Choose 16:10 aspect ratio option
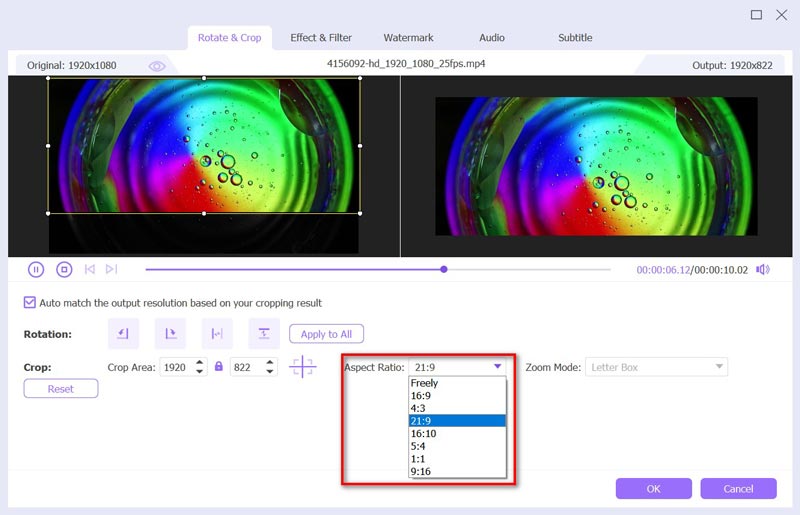The image size is (800, 515). [x=458, y=433]
